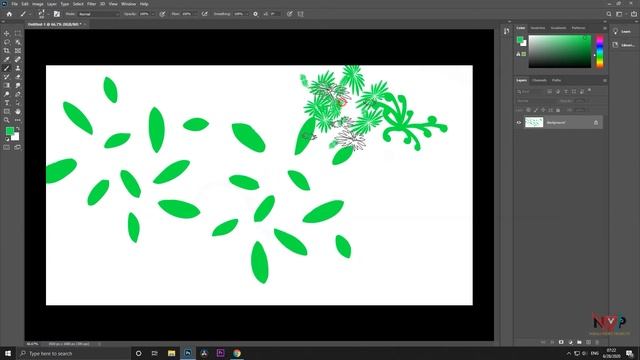Swap foreground and background colors
This screenshot has height=360, width=640.
[x=18, y=129]
